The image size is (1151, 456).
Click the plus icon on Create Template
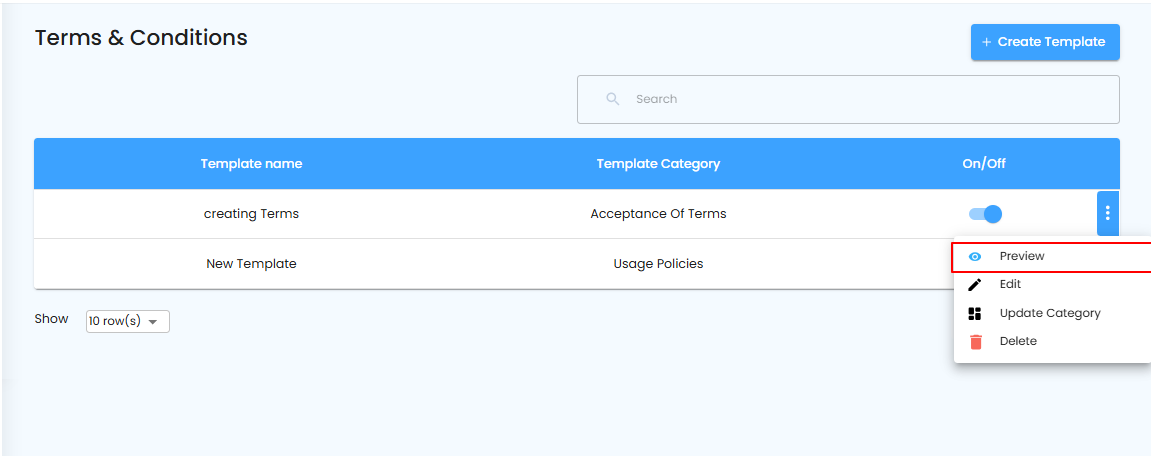click(987, 42)
